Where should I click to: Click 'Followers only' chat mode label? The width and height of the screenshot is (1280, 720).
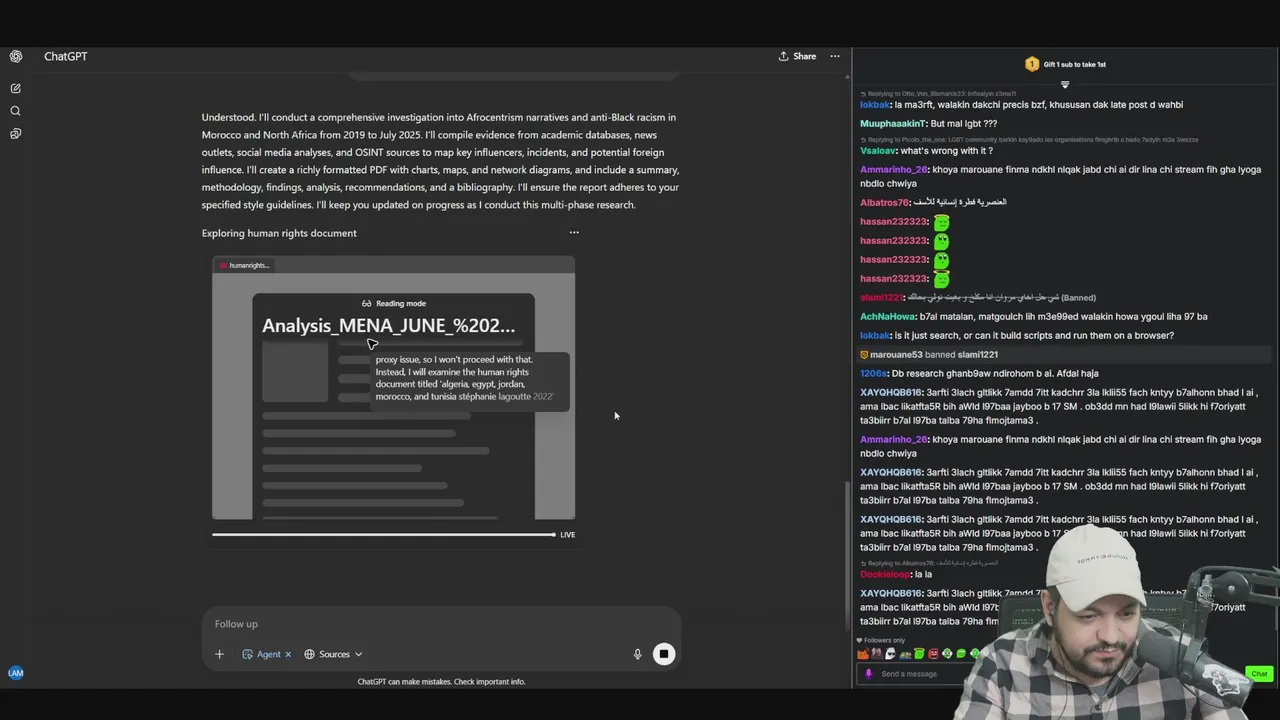pos(881,640)
